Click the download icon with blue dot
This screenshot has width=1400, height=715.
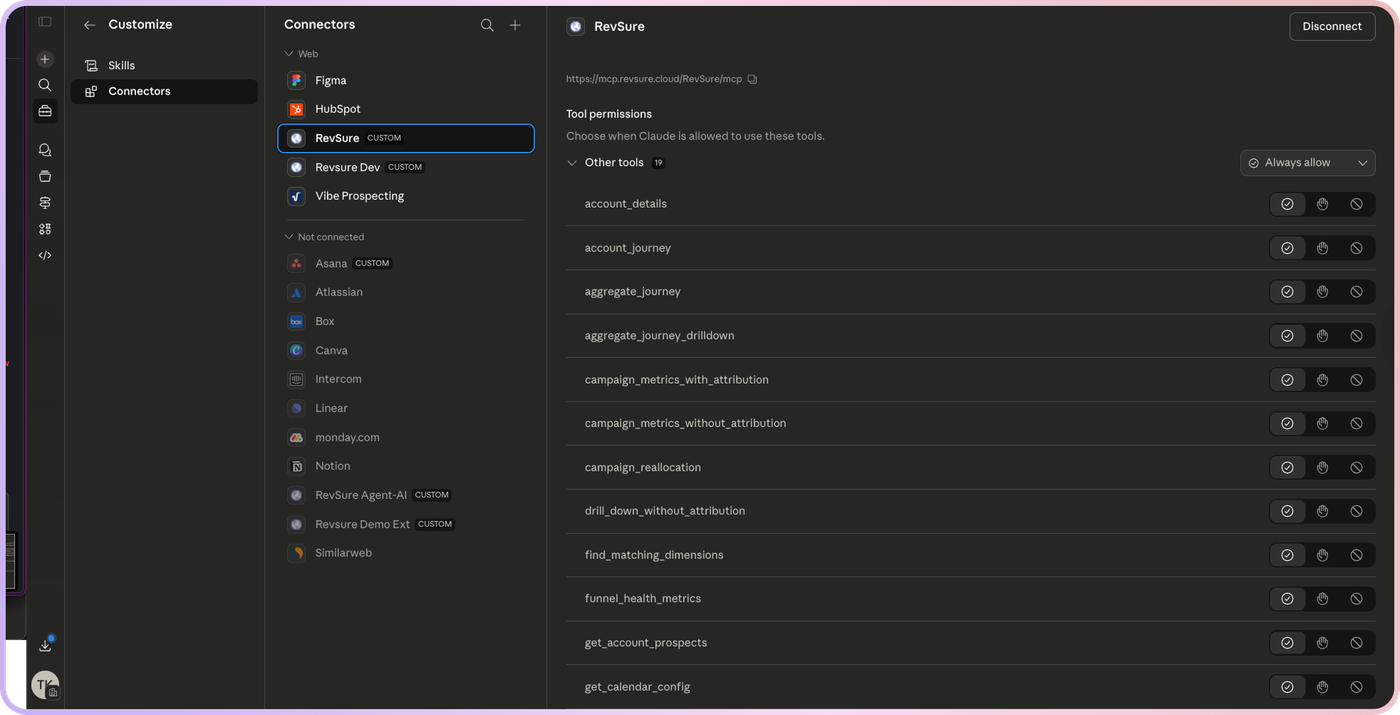pyautogui.click(x=45, y=646)
